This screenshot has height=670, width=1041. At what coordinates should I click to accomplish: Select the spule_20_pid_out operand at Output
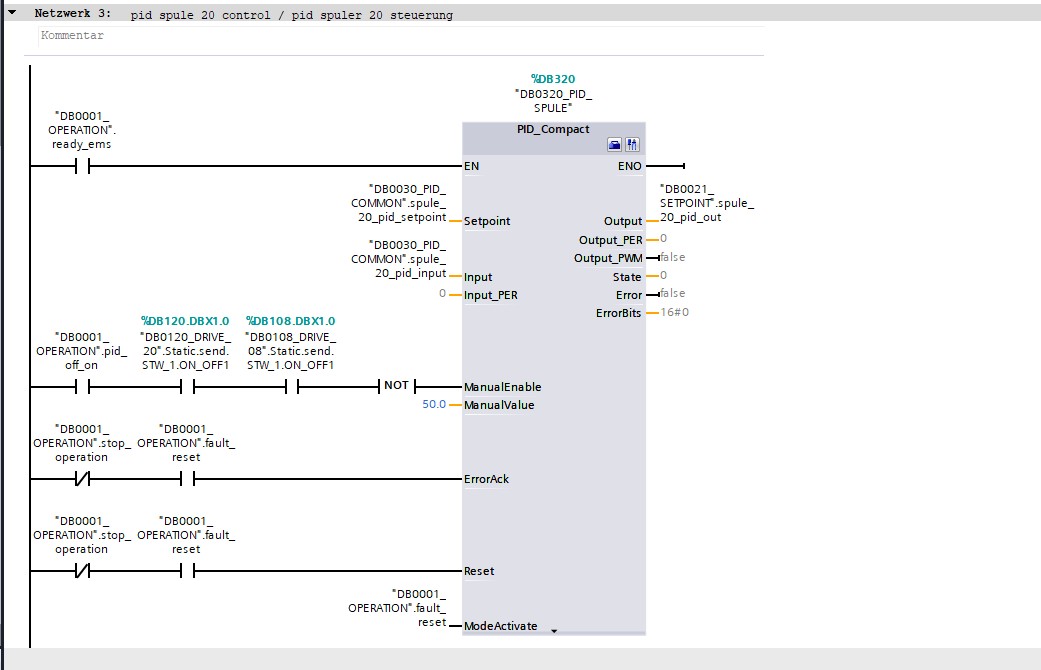coord(706,203)
